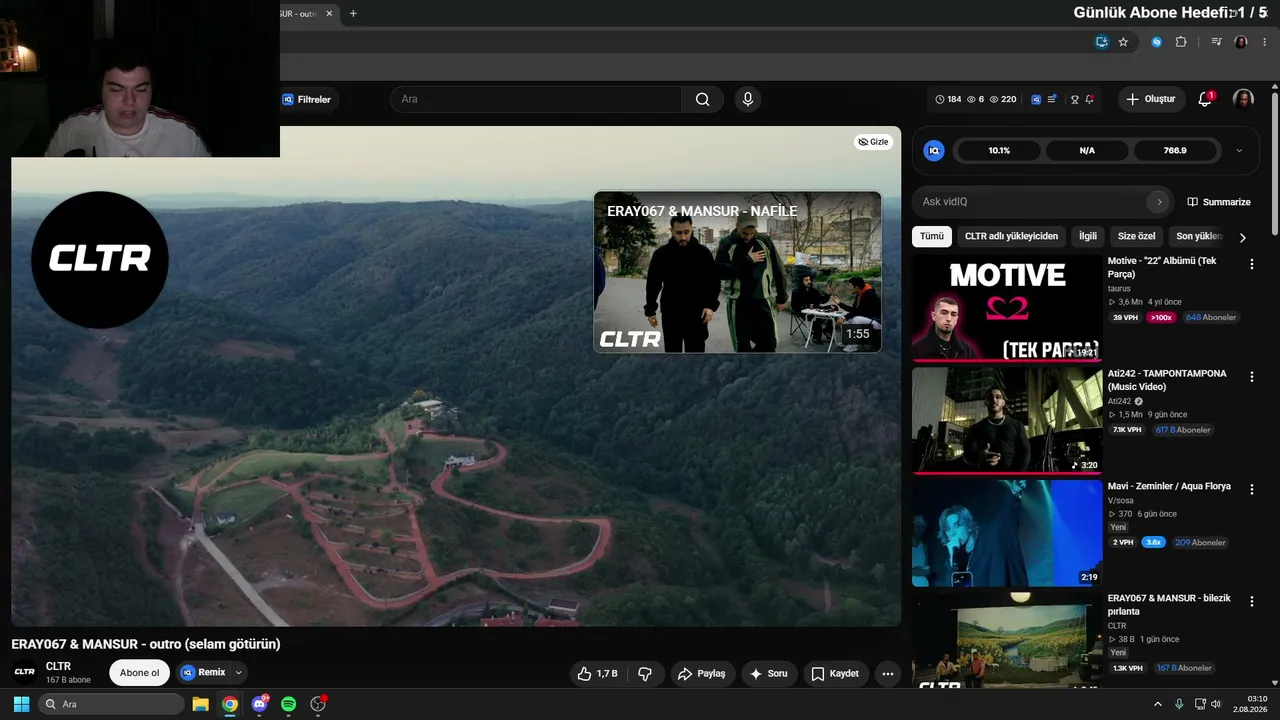Select the CLTR adlı yükleyiciden chip
This screenshot has height=720, width=1280.
pos(1011,236)
